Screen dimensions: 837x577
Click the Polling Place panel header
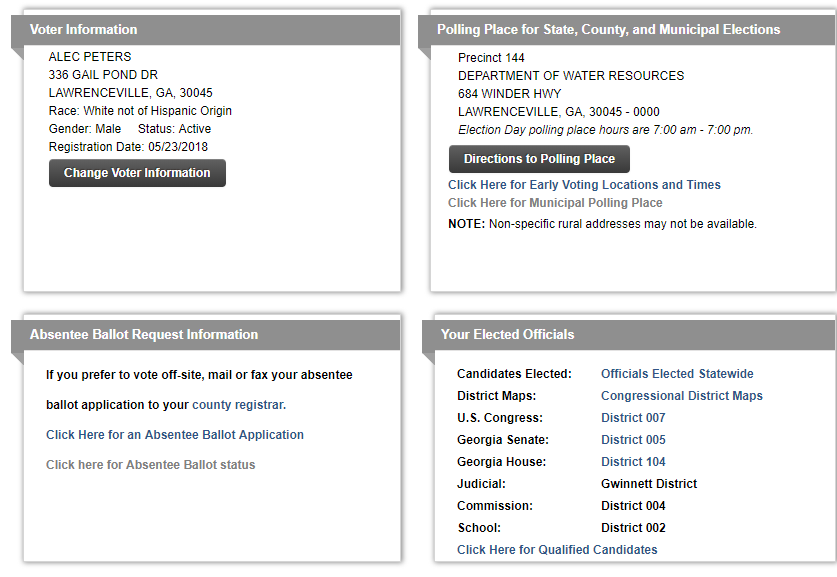(x=627, y=30)
